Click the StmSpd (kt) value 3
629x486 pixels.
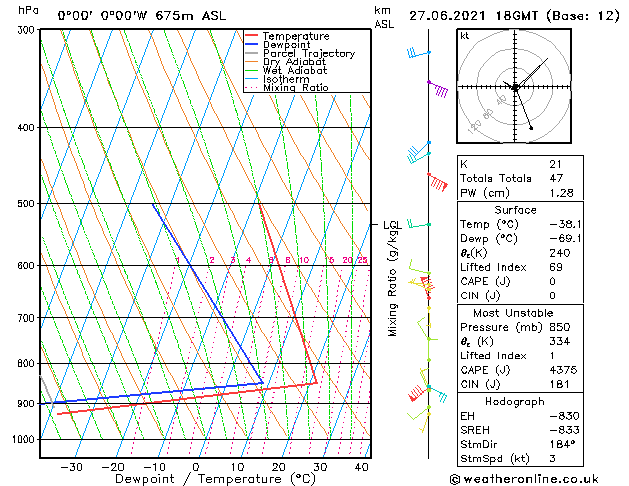click(553, 459)
